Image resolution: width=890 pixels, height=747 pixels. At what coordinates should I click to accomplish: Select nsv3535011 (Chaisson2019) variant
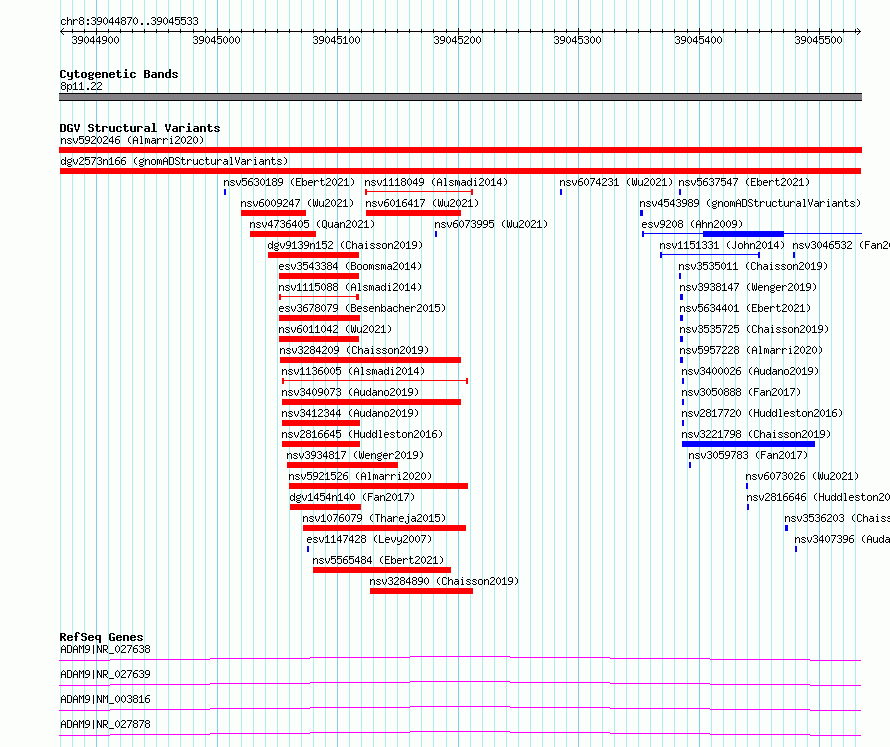pyautogui.click(x=753, y=266)
